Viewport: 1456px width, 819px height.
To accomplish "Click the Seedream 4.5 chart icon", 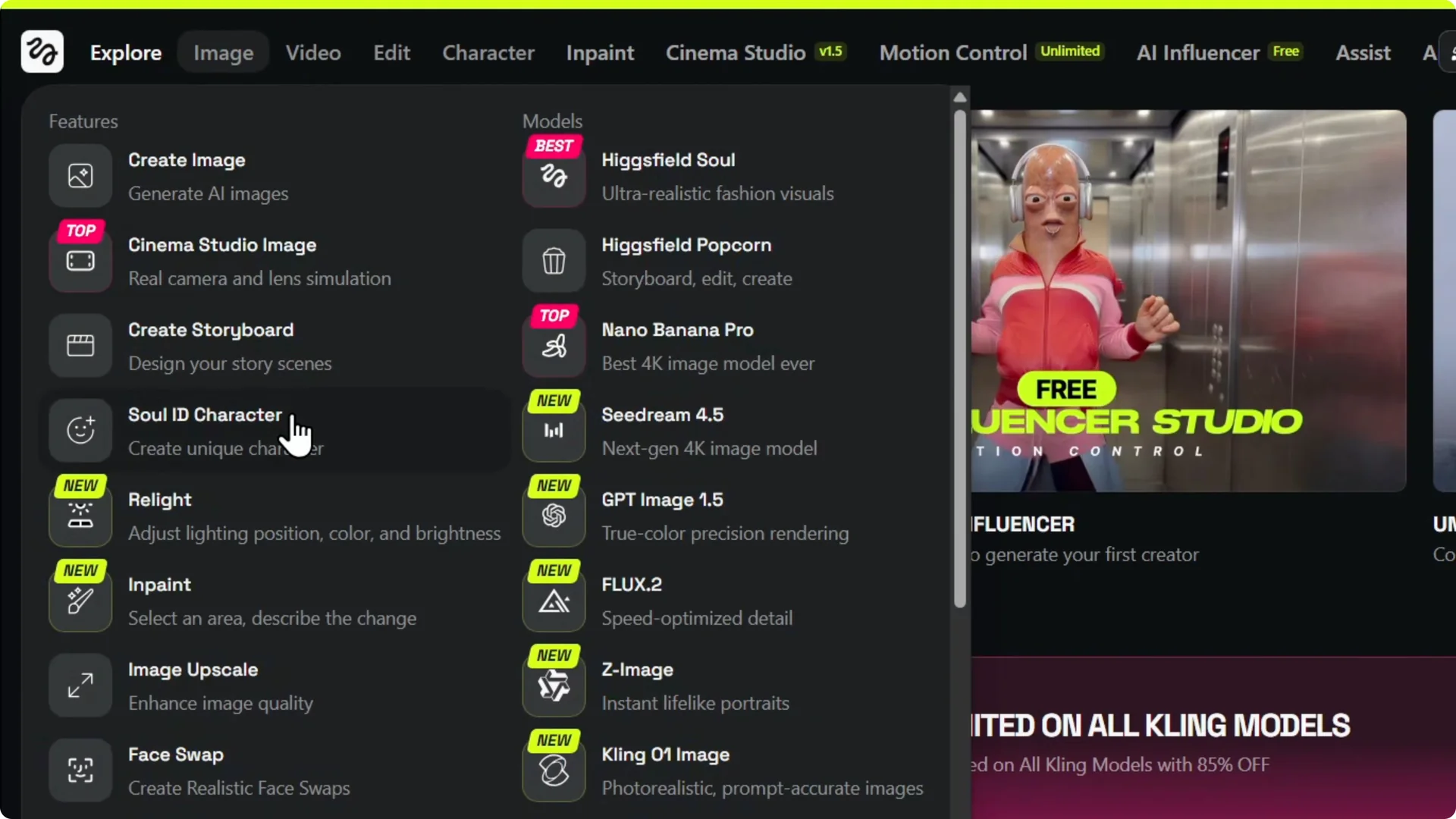I will click(x=554, y=430).
